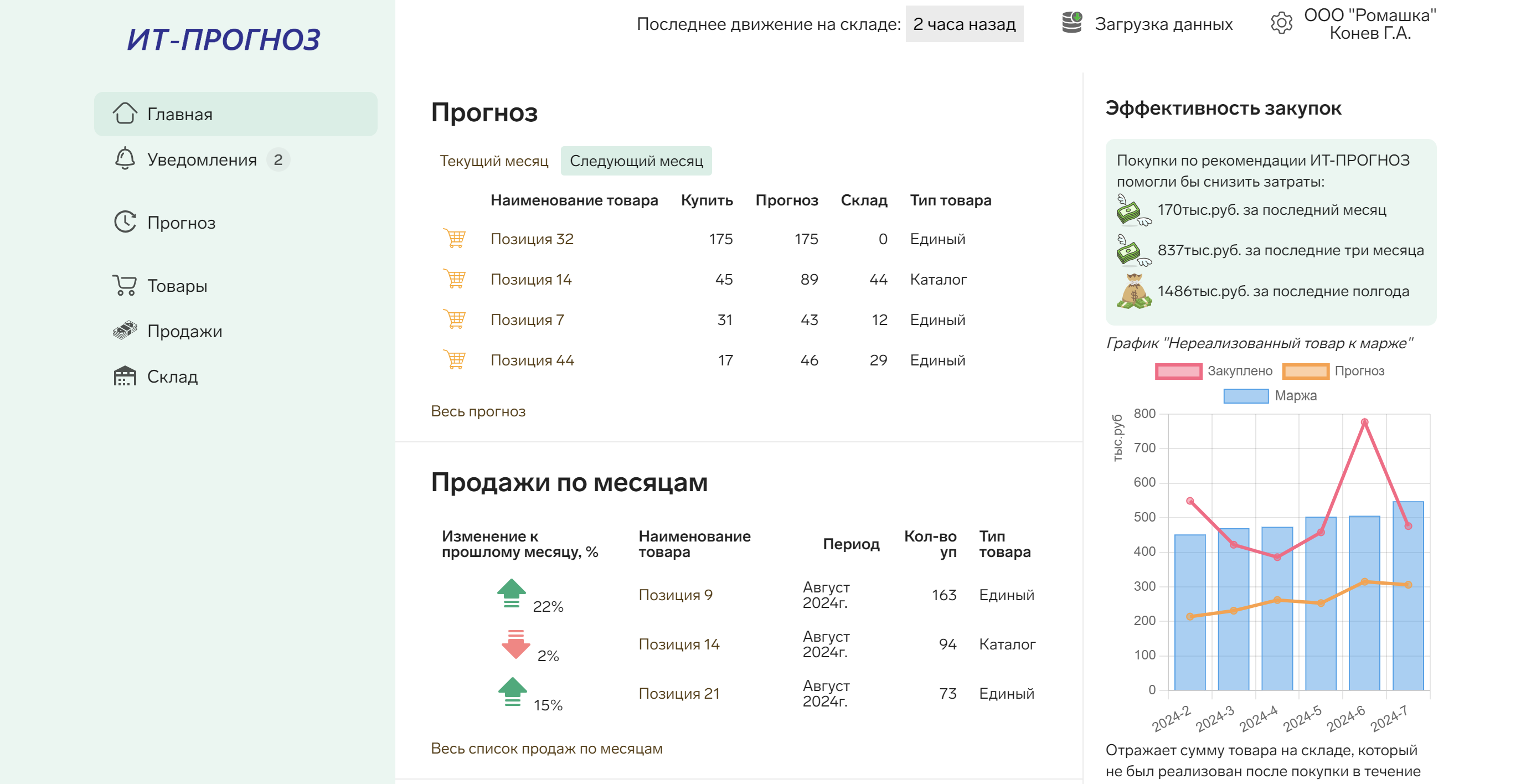The width and height of the screenshot is (1526, 784).
Task: Click the Закуплено peak point at 2024-6
Action: point(1364,422)
